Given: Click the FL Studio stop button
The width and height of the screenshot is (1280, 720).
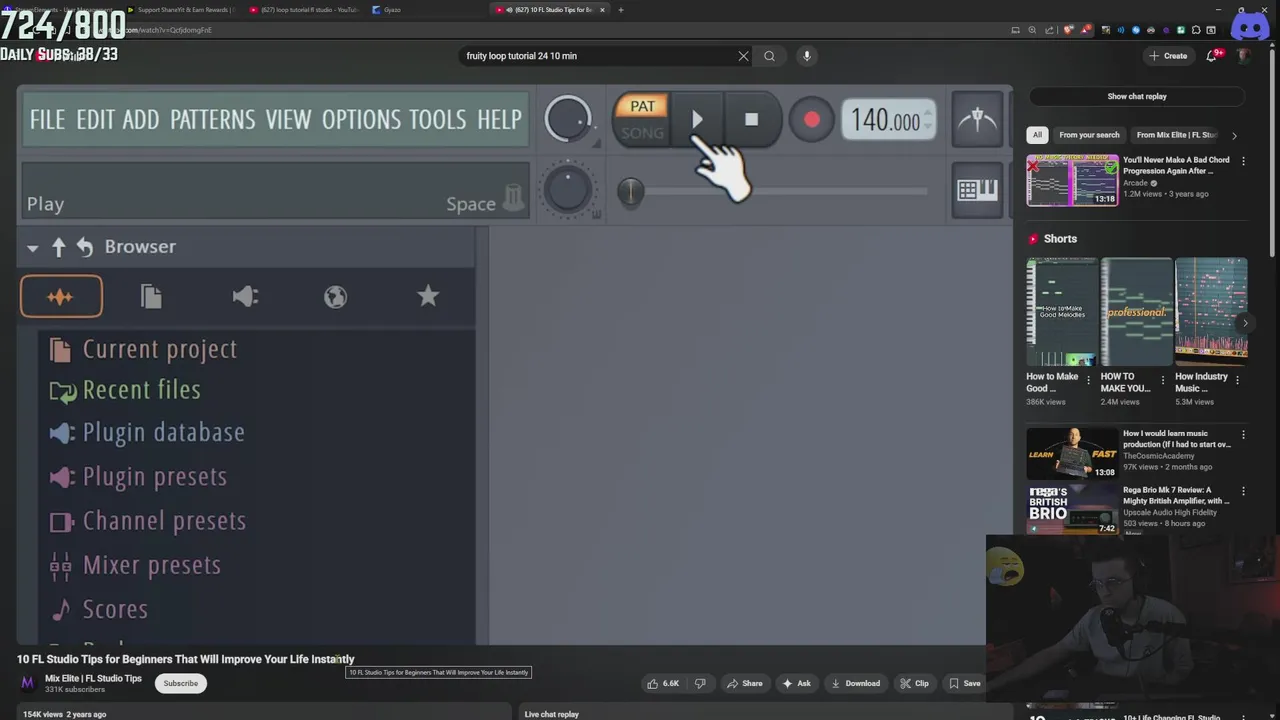Looking at the screenshot, I should click(751, 120).
